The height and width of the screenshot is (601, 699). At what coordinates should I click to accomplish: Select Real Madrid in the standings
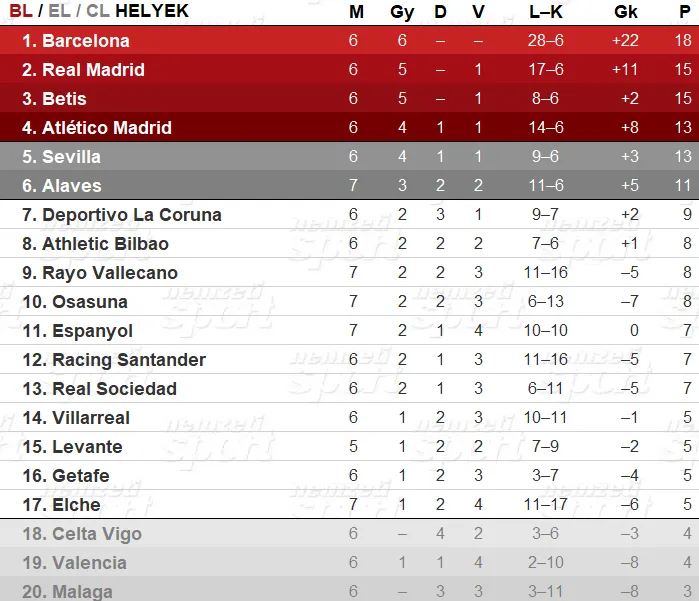pos(350,70)
